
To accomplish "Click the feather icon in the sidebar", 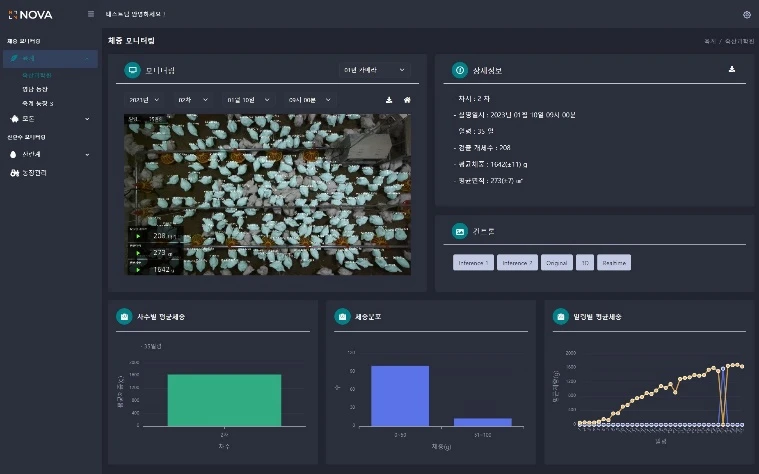I will [x=14, y=58].
